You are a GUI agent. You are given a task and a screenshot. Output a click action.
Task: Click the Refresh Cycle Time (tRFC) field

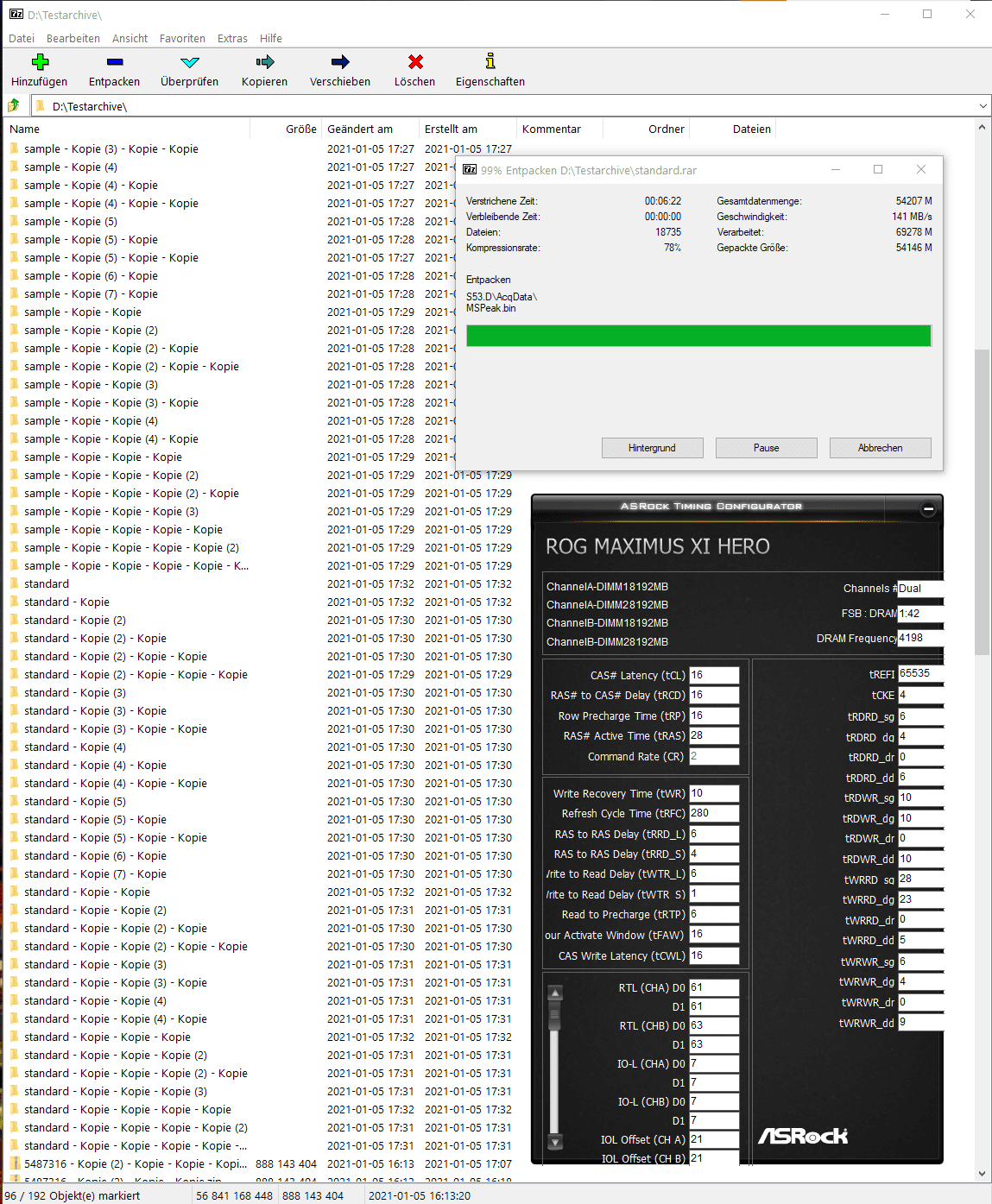tap(714, 813)
